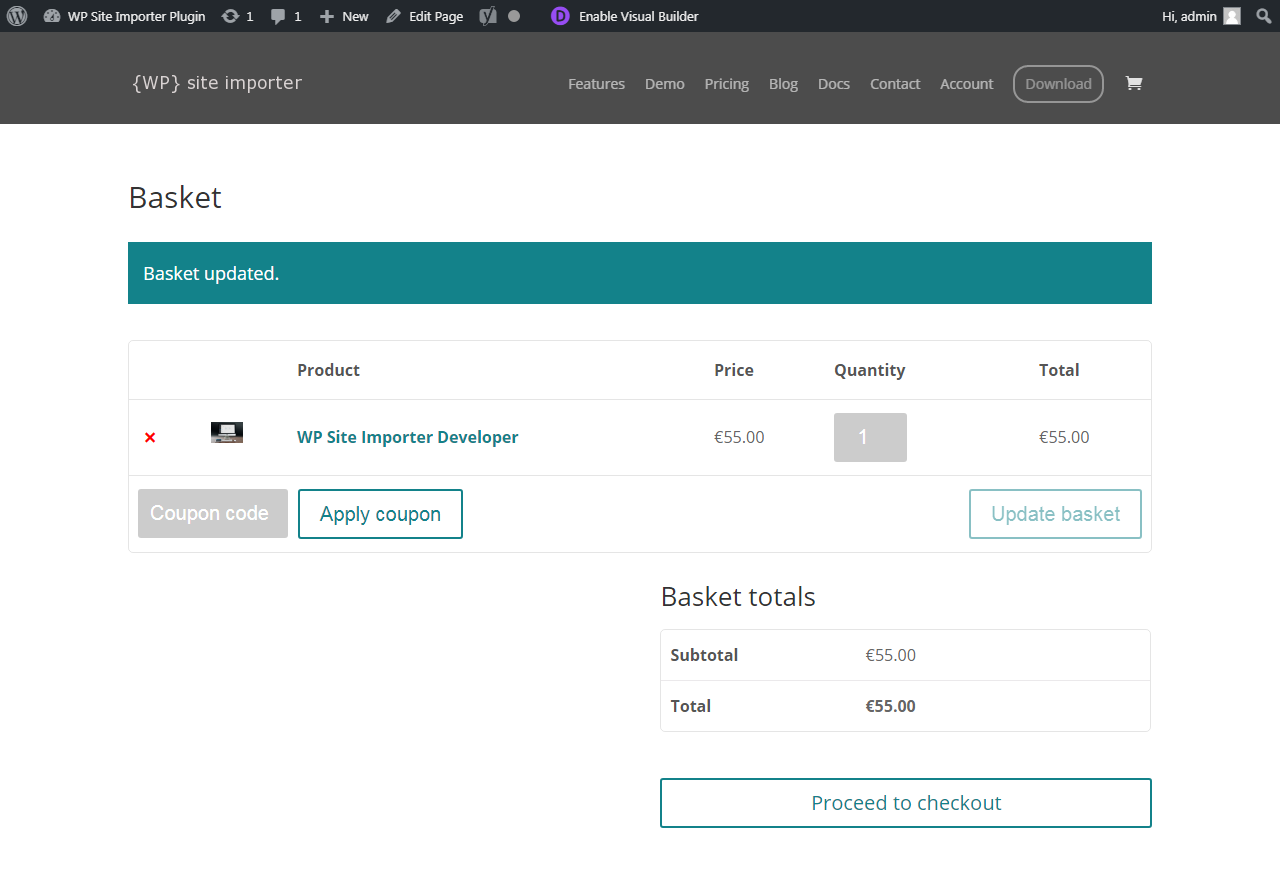The image size is (1280, 869).
Task: Click the product price €55.00 cell
Action: (x=739, y=437)
